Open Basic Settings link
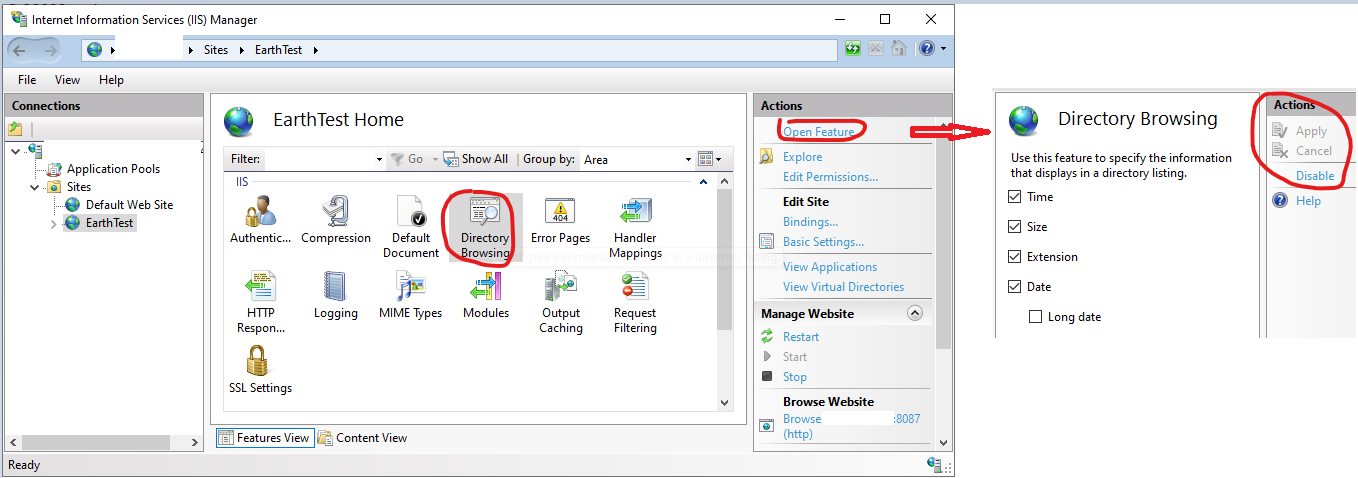 tap(823, 241)
